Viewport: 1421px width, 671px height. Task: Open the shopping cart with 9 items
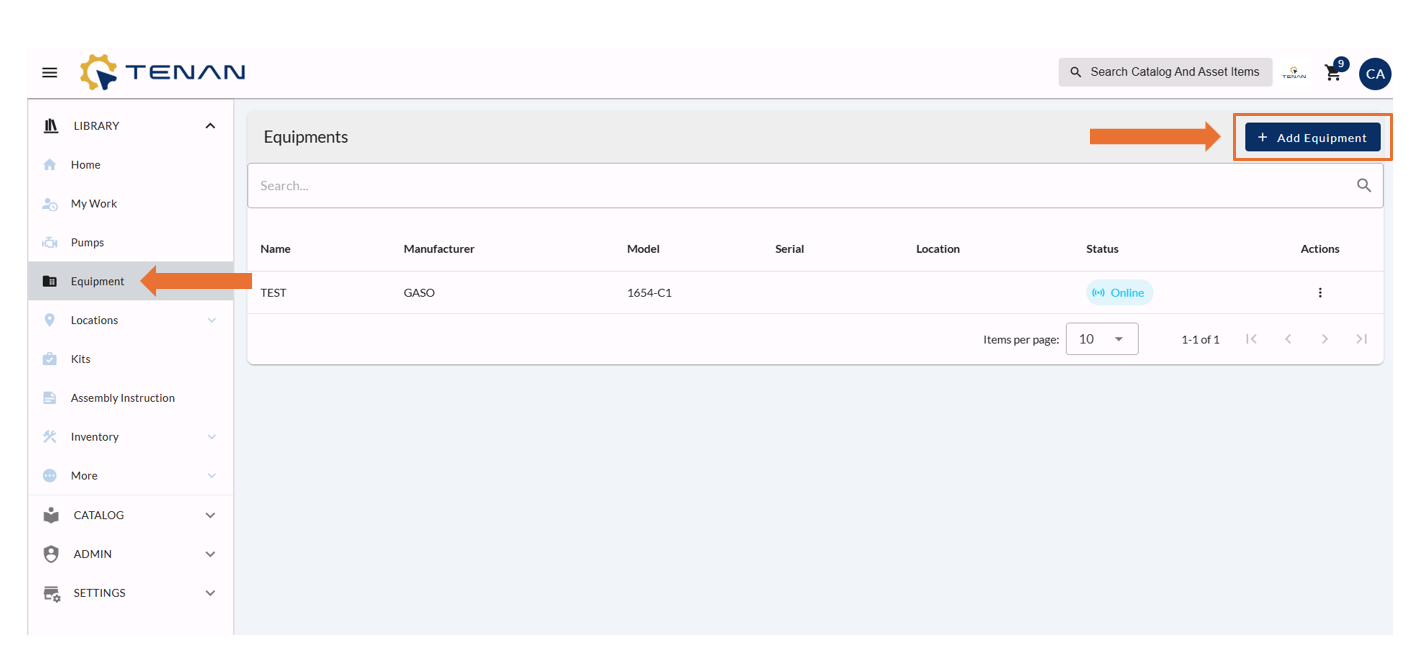tap(1333, 72)
